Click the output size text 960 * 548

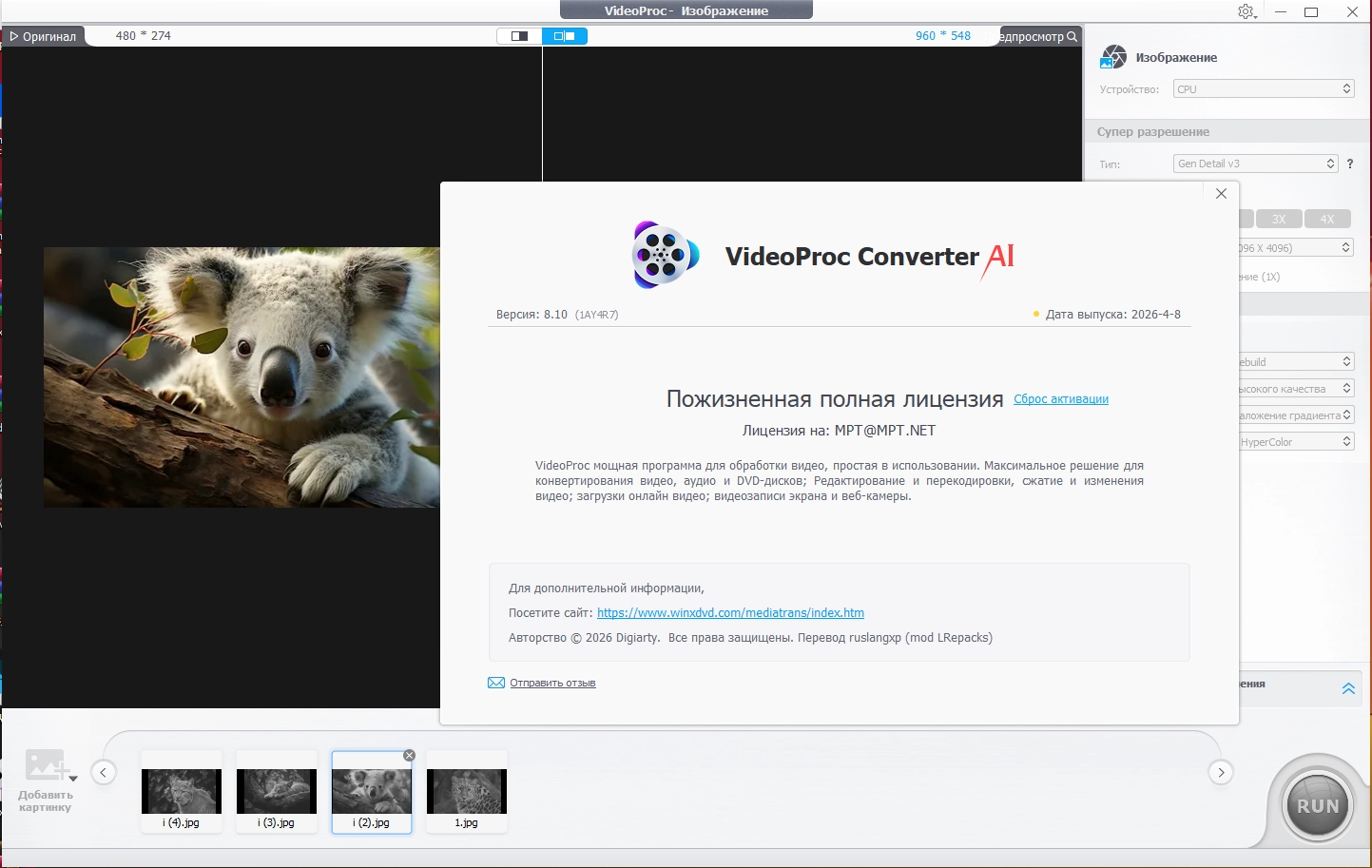[943, 36]
